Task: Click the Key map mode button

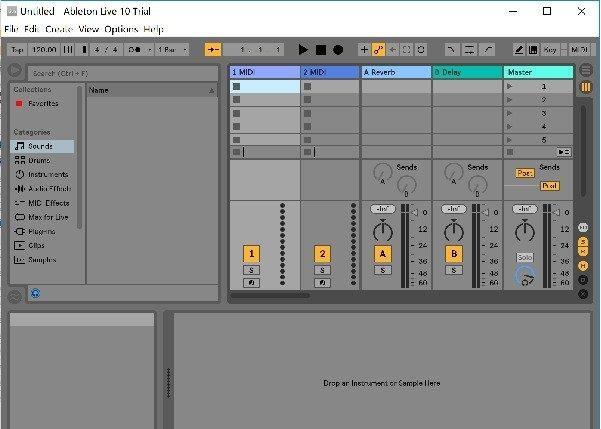Action: (550, 50)
